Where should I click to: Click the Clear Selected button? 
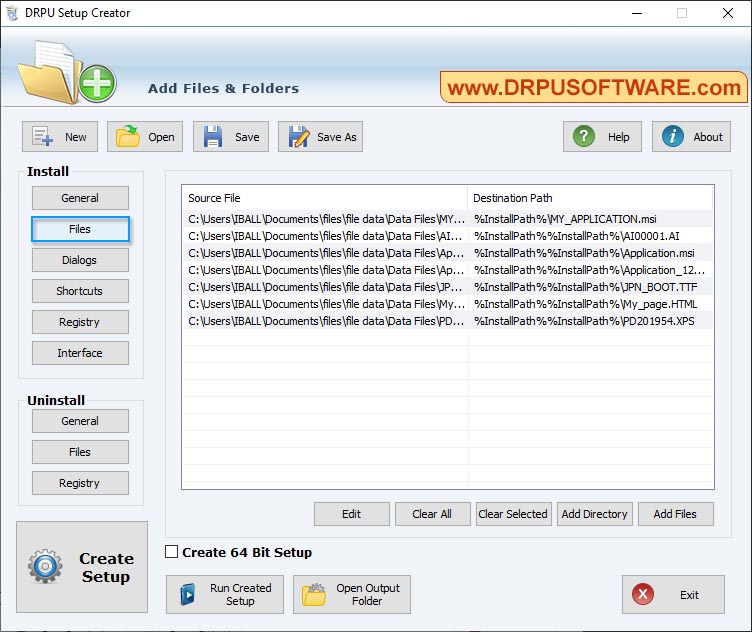514,514
